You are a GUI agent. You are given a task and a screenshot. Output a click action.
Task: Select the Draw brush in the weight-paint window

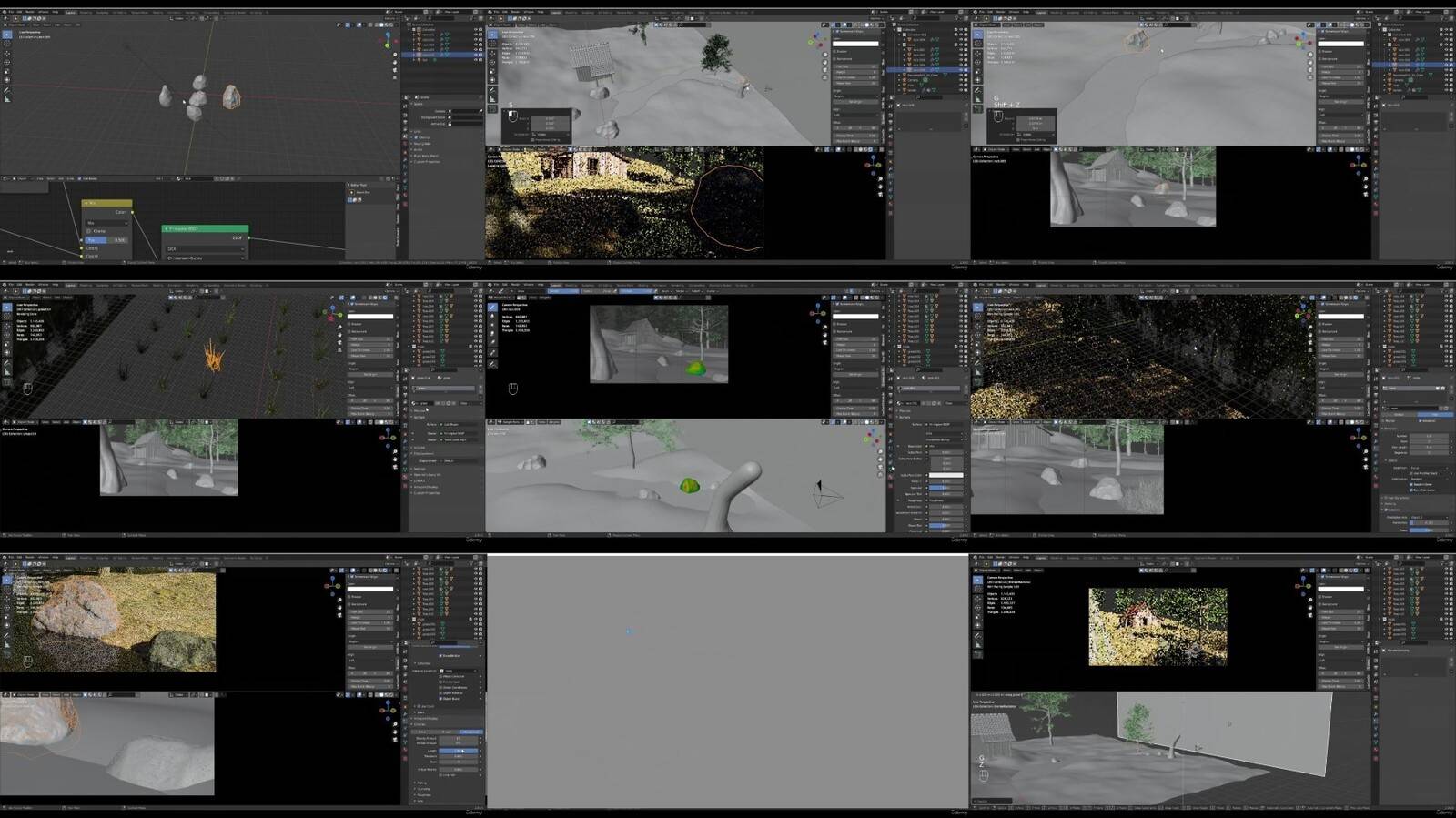[492, 307]
